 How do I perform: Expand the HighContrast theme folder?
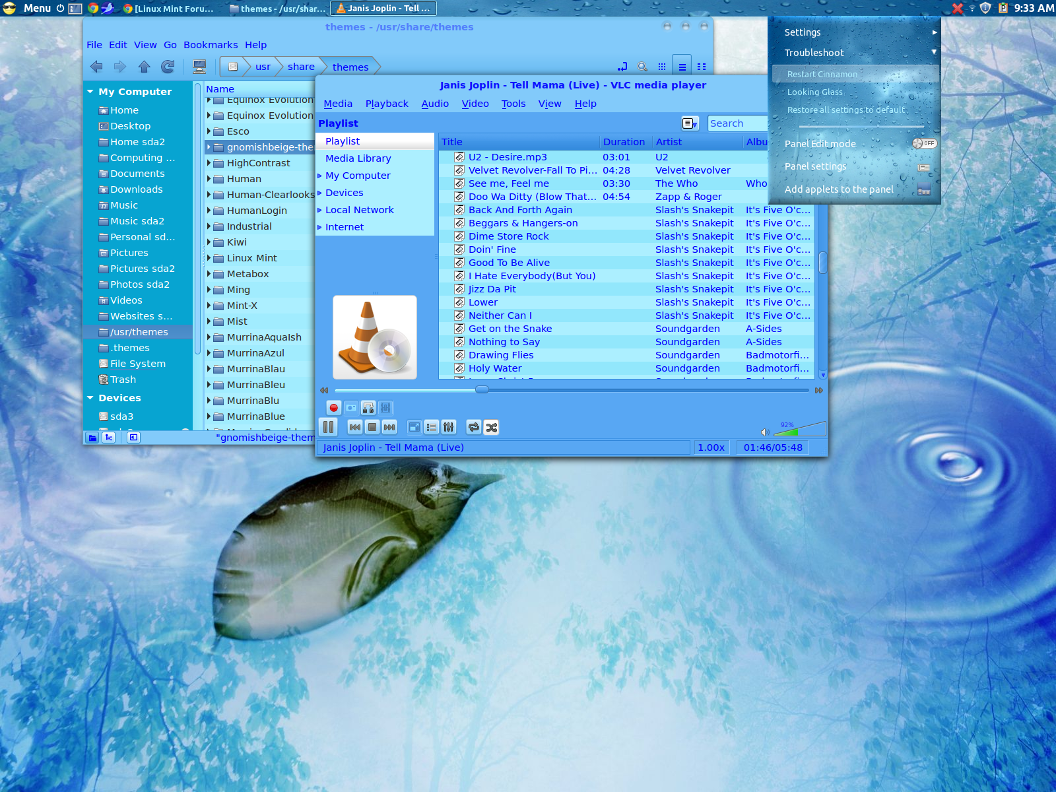209,163
